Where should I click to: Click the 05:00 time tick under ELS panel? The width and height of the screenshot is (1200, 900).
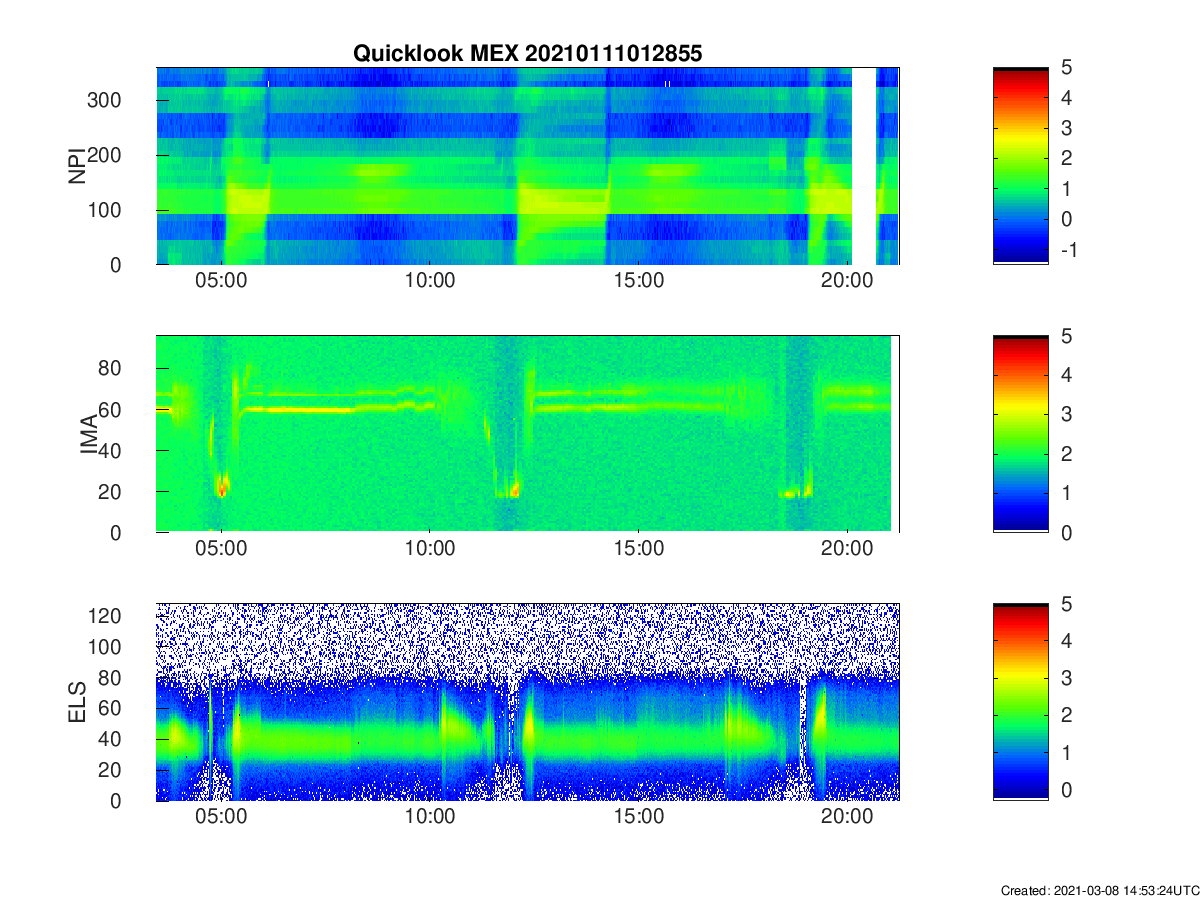[221, 817]
